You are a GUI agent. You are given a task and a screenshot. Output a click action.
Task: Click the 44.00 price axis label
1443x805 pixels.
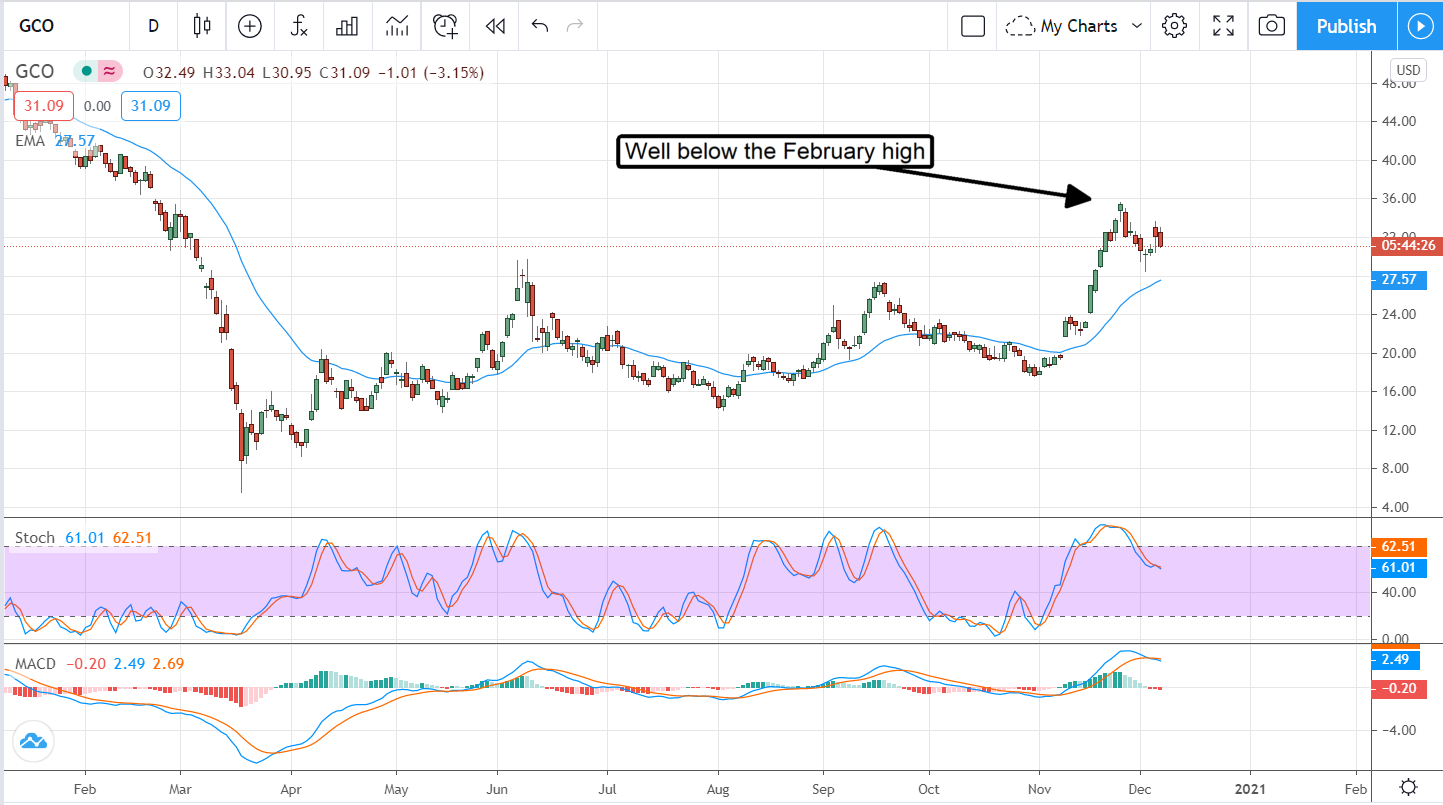tap(1396, 121)
